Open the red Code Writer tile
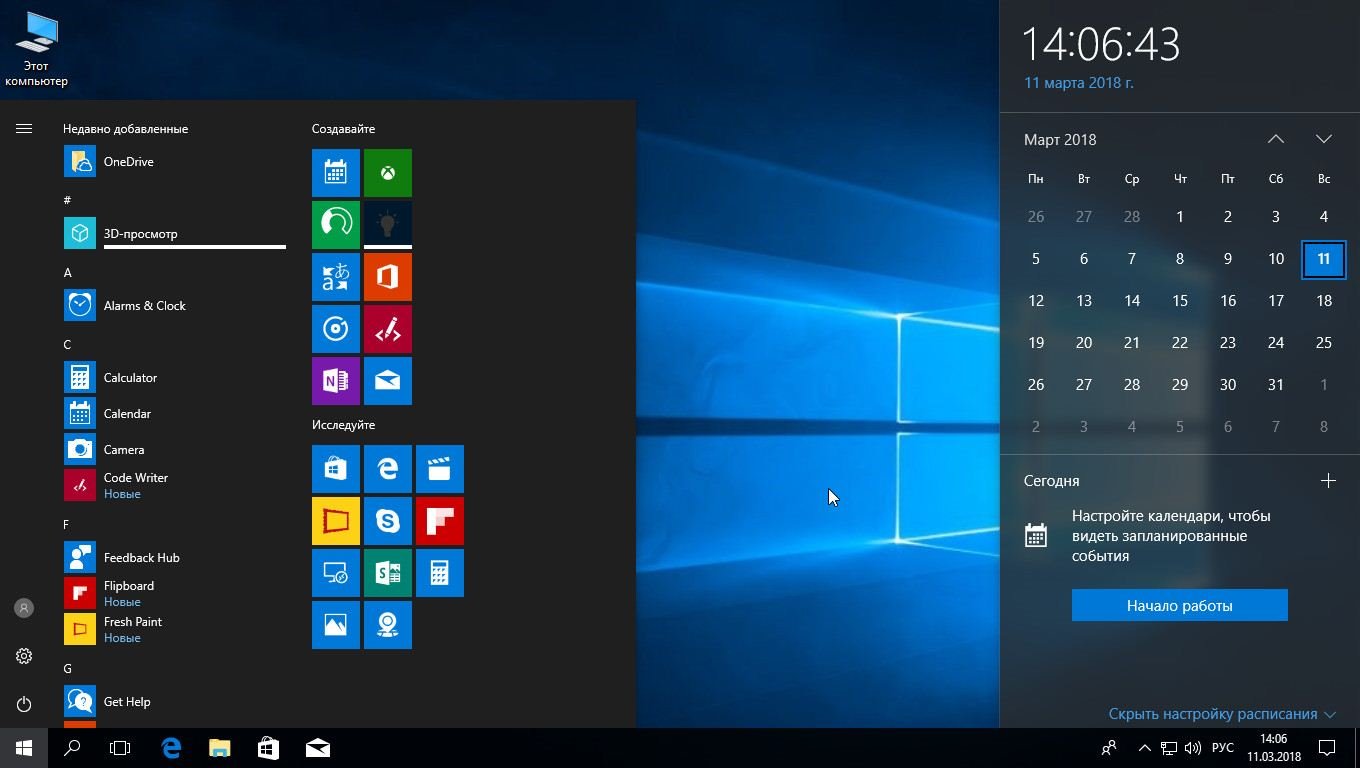 pyautogui.click(x=388, y=329)
